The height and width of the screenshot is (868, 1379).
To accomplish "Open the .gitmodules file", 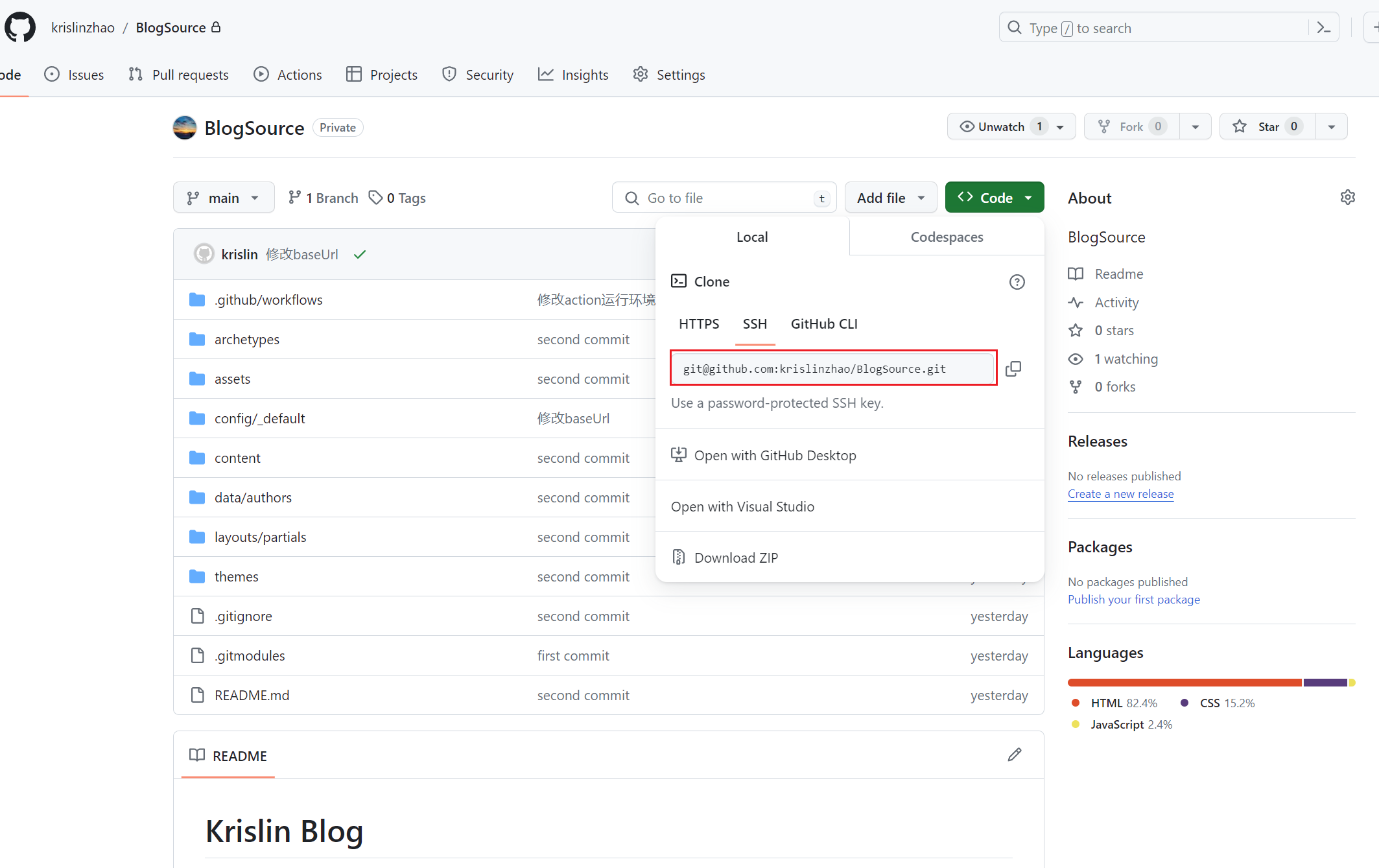I will pos(250,655).
